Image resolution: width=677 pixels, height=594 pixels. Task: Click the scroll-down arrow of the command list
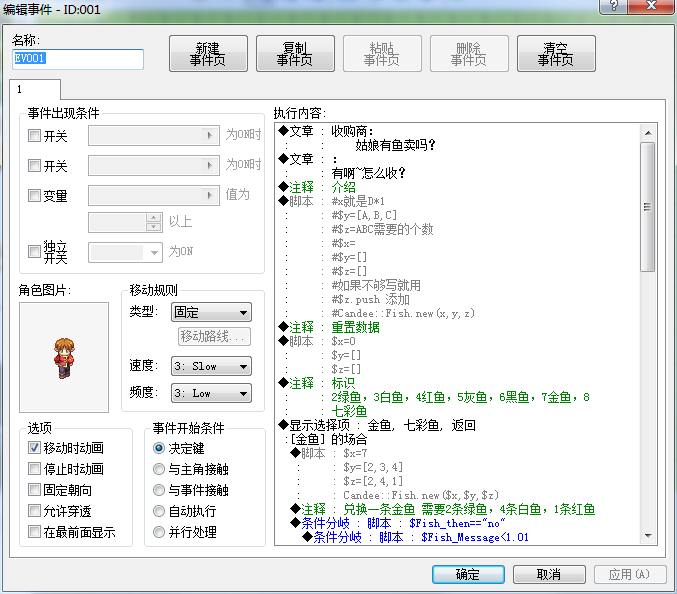point(648,536)
